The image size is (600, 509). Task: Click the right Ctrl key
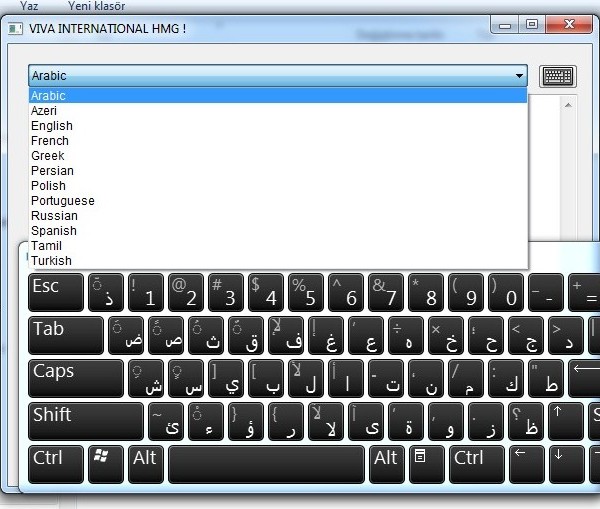[477, 464]
